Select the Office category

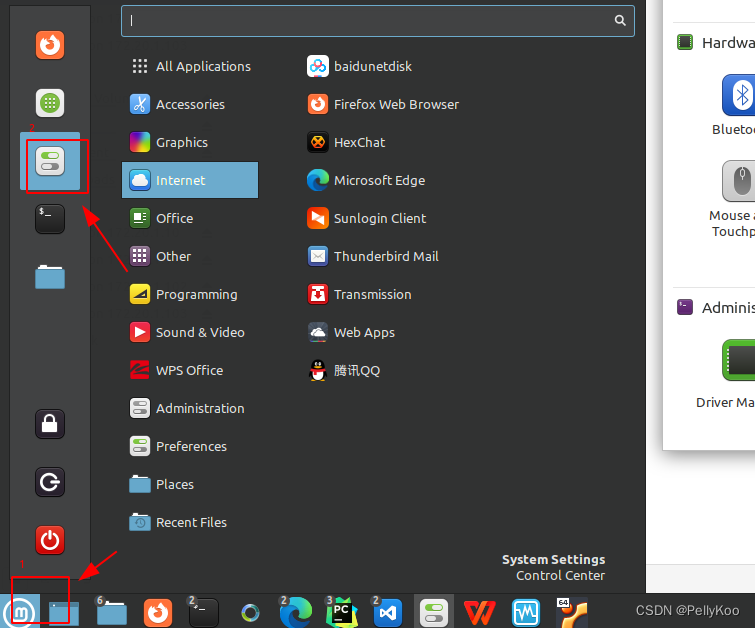pos(190,218)
